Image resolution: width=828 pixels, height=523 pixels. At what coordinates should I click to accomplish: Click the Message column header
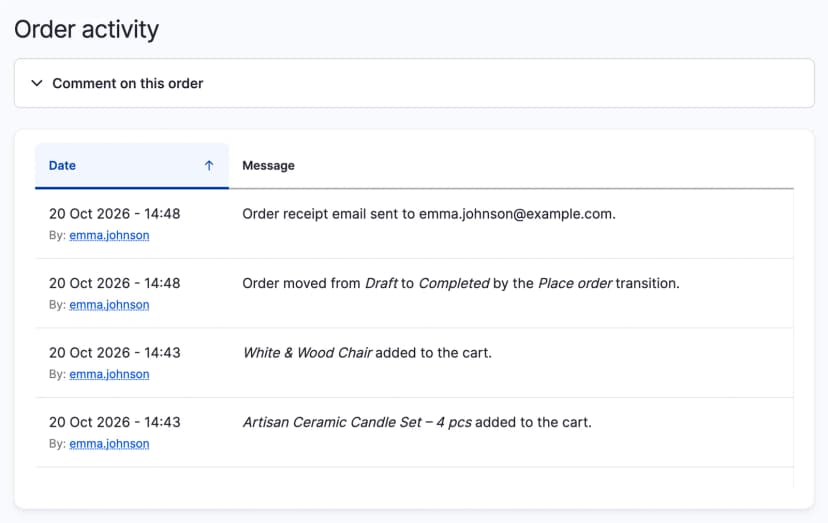pyautogui.click(x=268, y=165)
